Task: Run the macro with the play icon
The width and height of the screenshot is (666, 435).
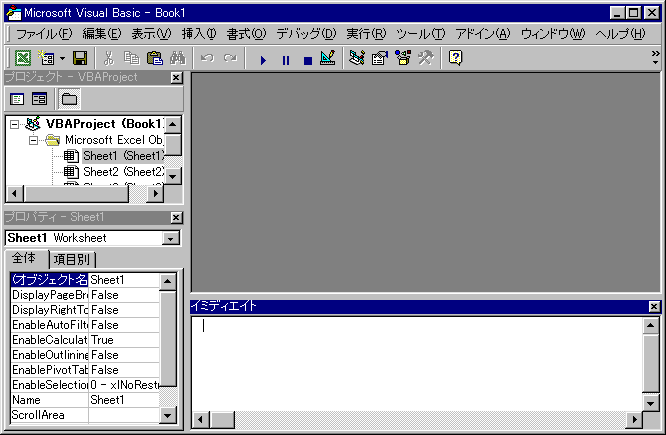Action: [x=263, y=60]
